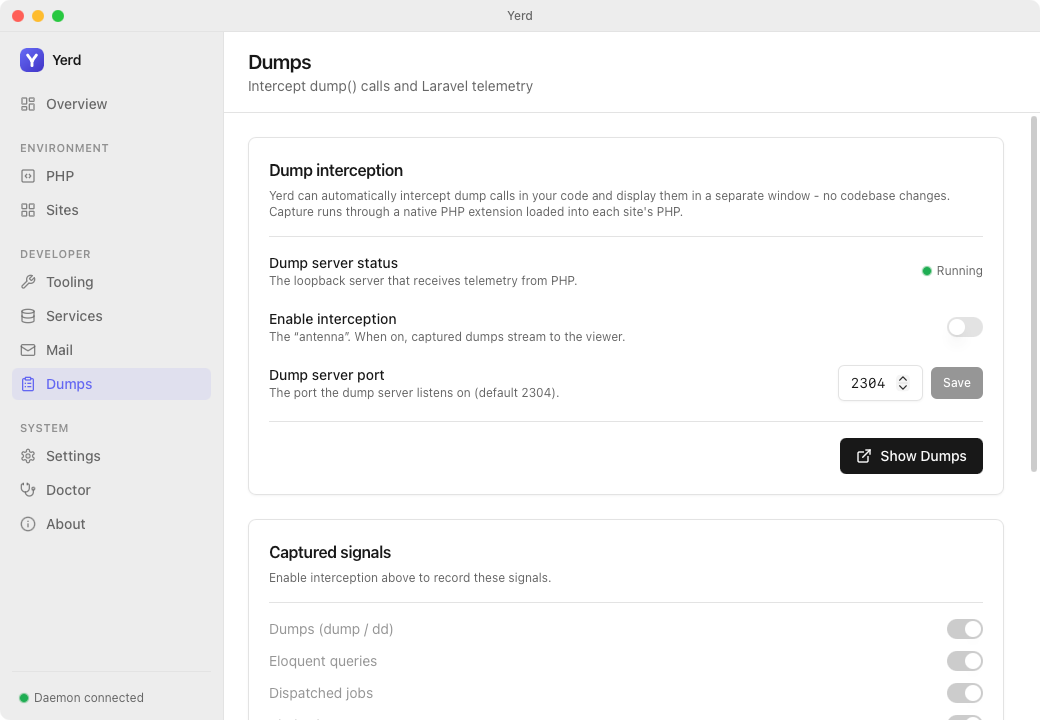Viewport: 1040px width, 720px height.
Task: Click the Services database icon
Action: [x=28, y=316]
